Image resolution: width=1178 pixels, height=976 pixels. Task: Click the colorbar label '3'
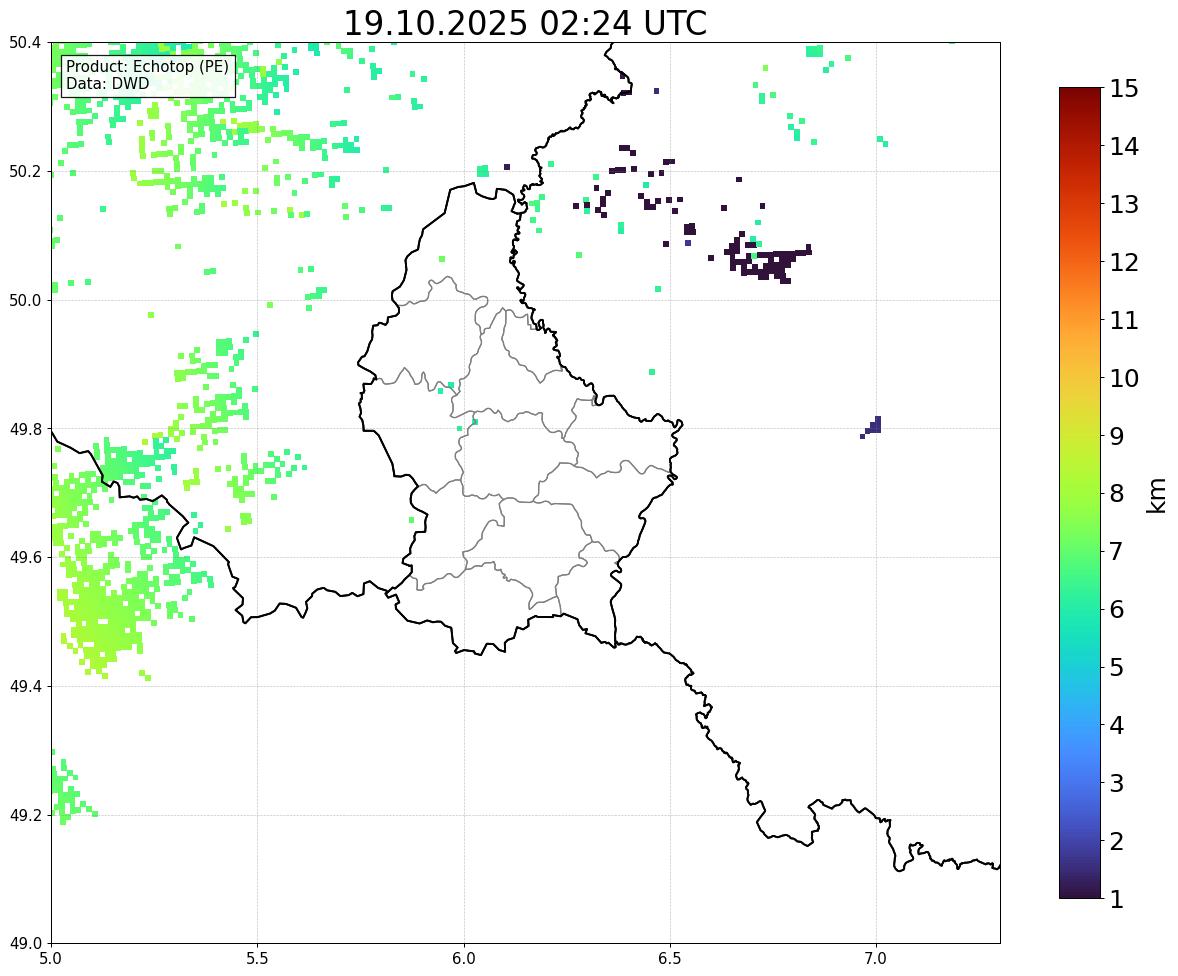[1116, 783]
